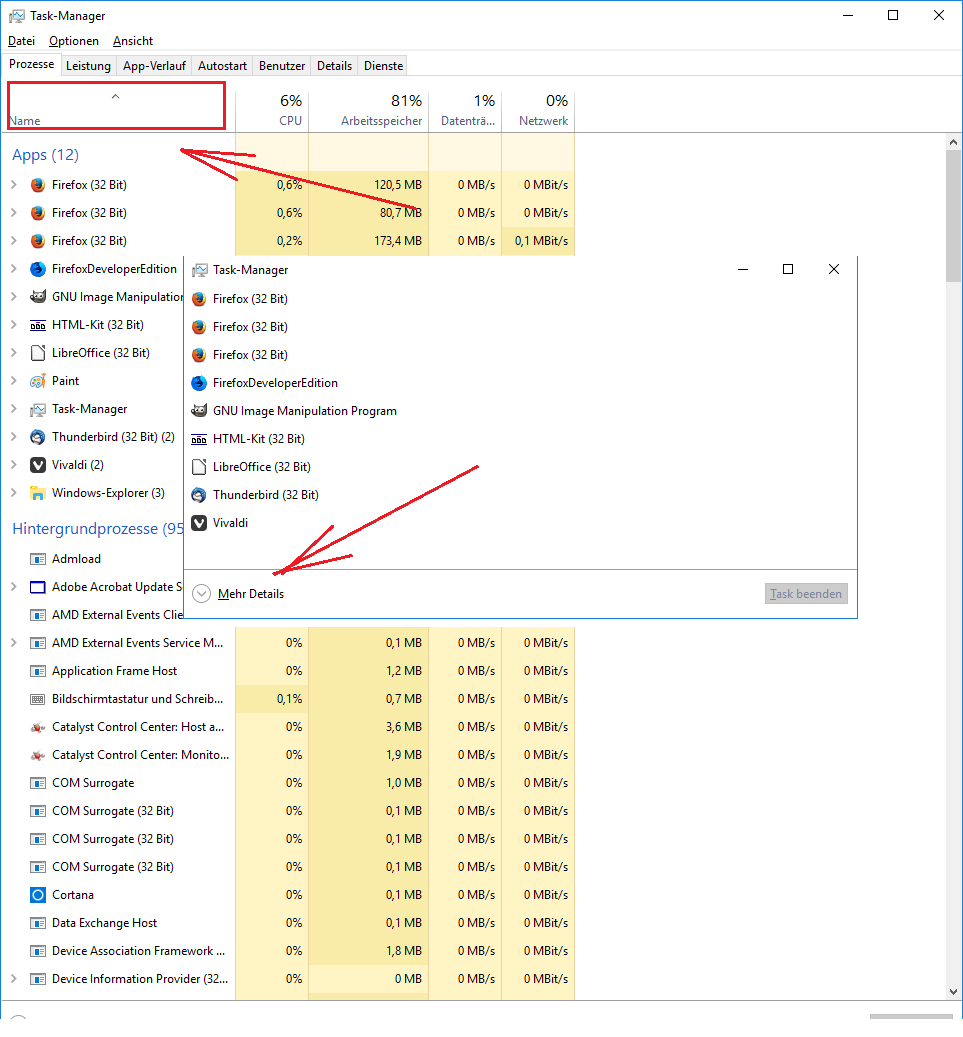
Task: Sort by the Netzwerk column header
Action: pyautogui.click(x=538, y=110)
